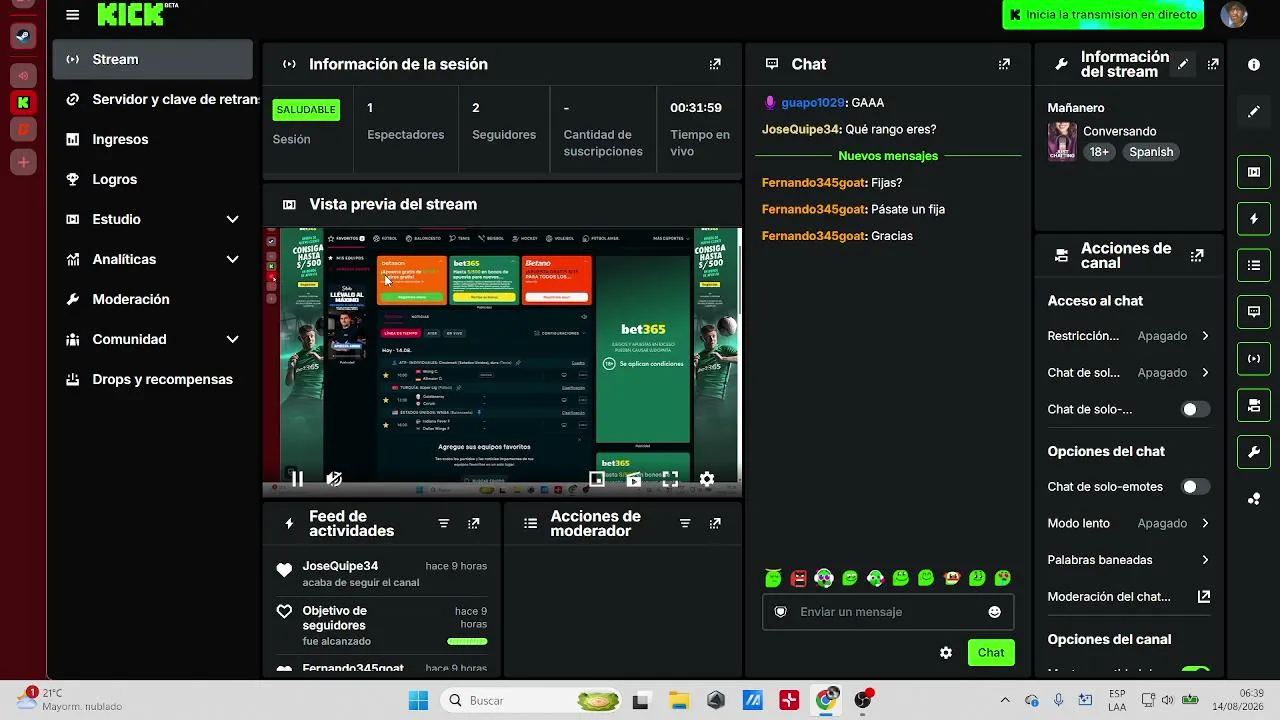
Task: Edit stream info with the pencil beside Información del stream
Action: tap(1183, 64)
